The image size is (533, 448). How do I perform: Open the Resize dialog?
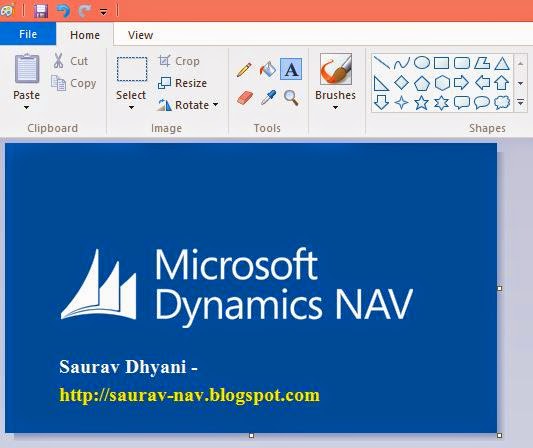(183, 83)
